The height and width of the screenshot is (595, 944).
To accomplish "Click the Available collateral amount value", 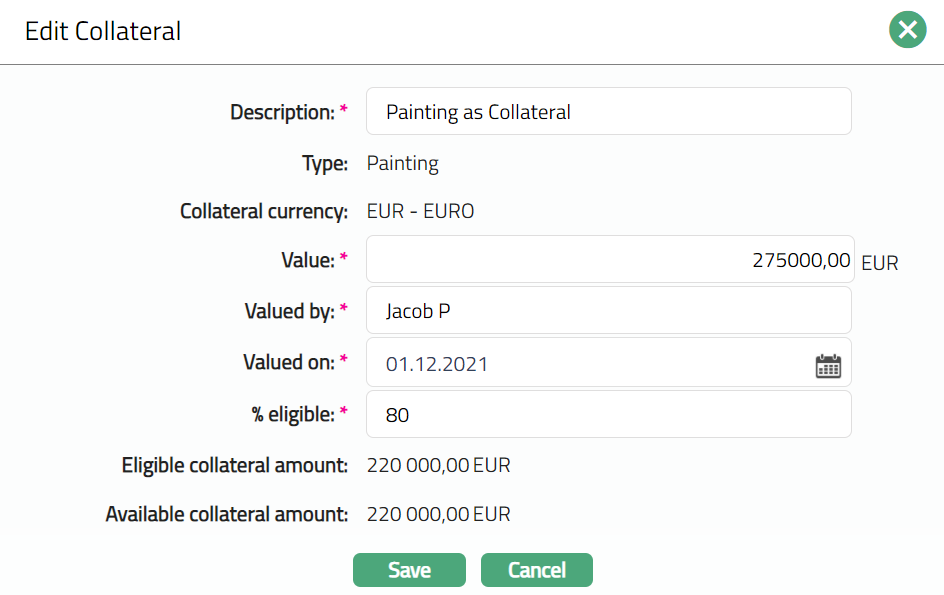I will pyautogui.click(x=438, y=515).
